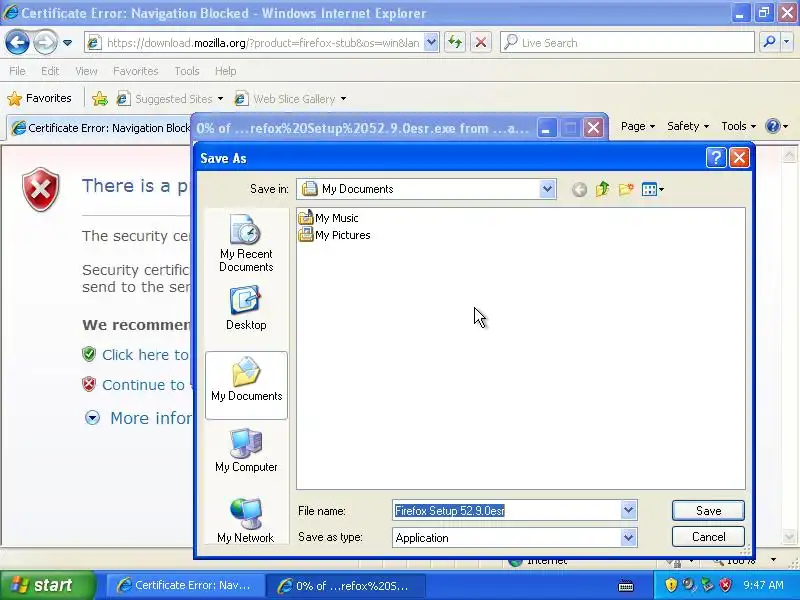Click the Add to Favorites Bar icon
Screen dimensions: 800x600
point(100,98)
